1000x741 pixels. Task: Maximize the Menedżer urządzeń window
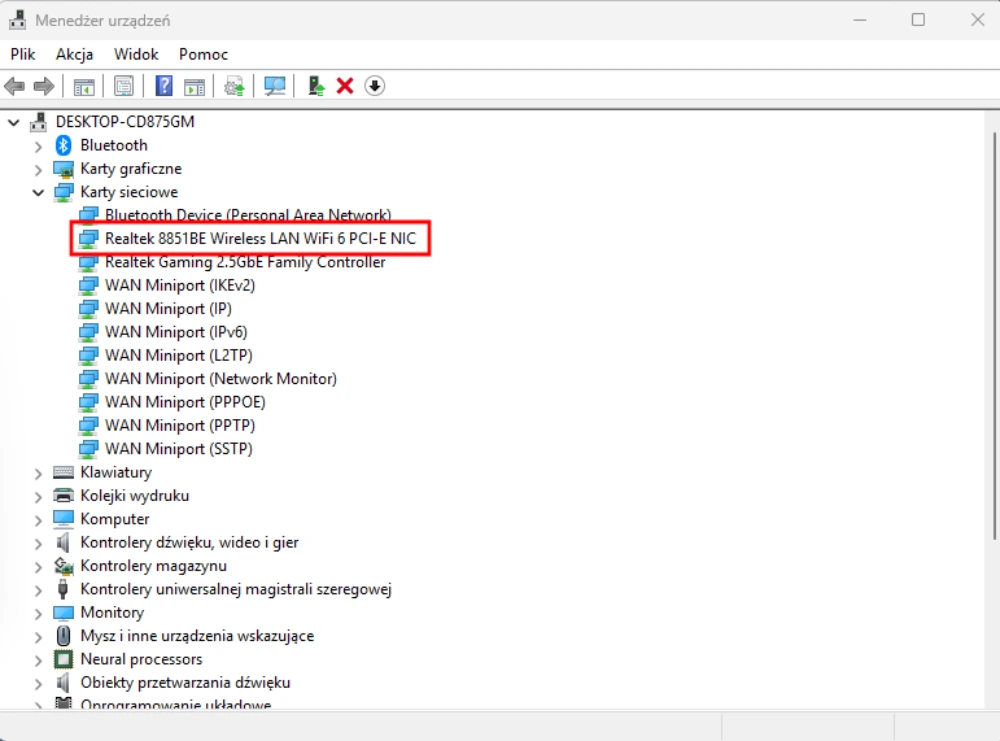click(x=918, y=20)
